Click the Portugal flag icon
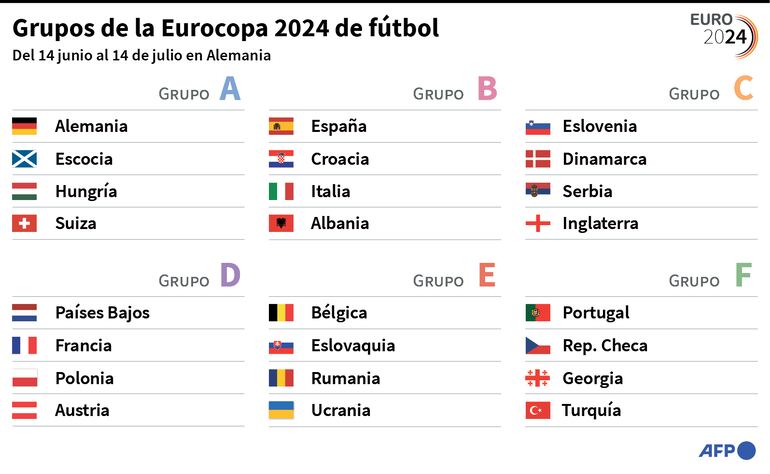 pos(538,313)
